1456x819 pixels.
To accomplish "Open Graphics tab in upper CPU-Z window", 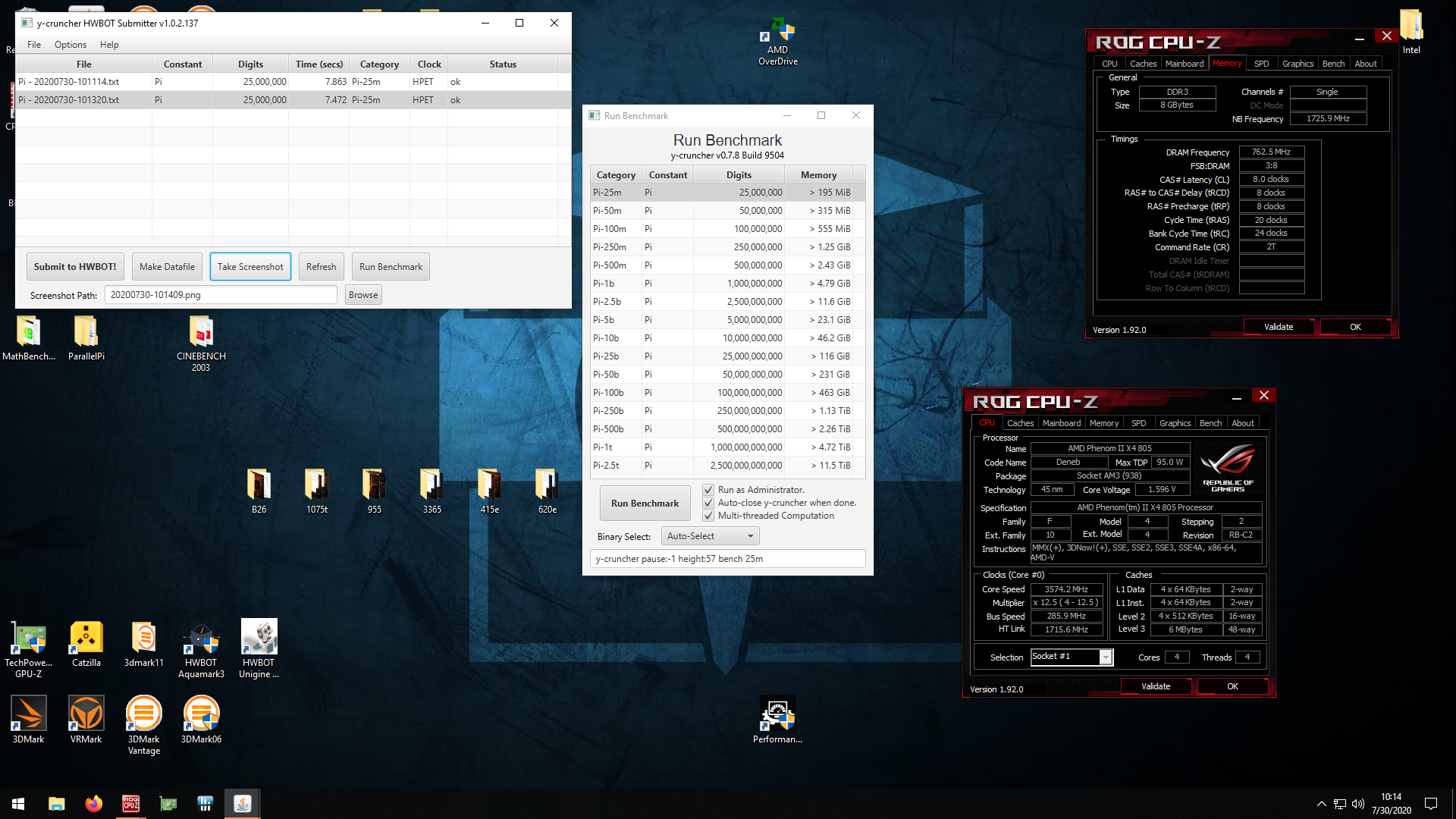I will [1298, 64].
